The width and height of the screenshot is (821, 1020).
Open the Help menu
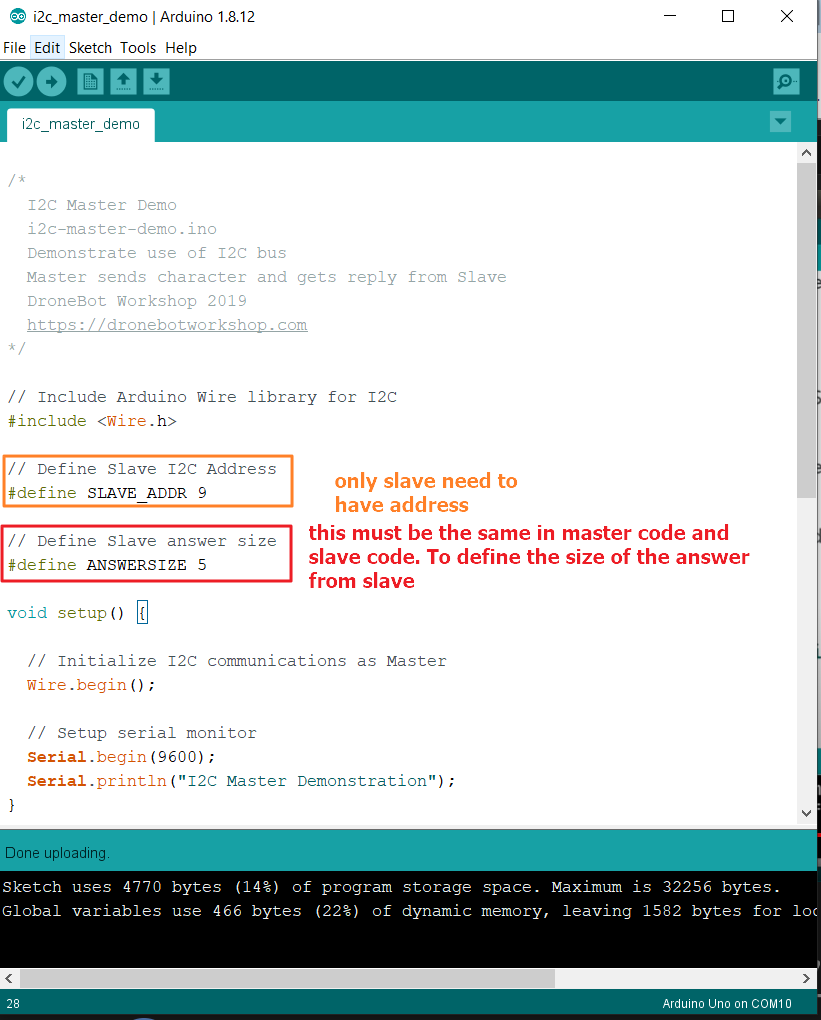[x=181, y=48]
